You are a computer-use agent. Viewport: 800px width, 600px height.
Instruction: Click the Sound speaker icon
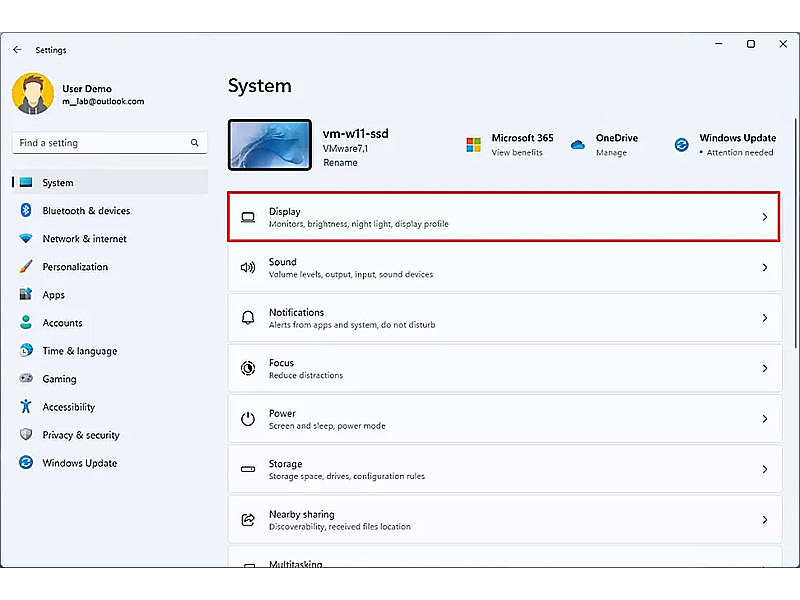(x=248, y=267)
